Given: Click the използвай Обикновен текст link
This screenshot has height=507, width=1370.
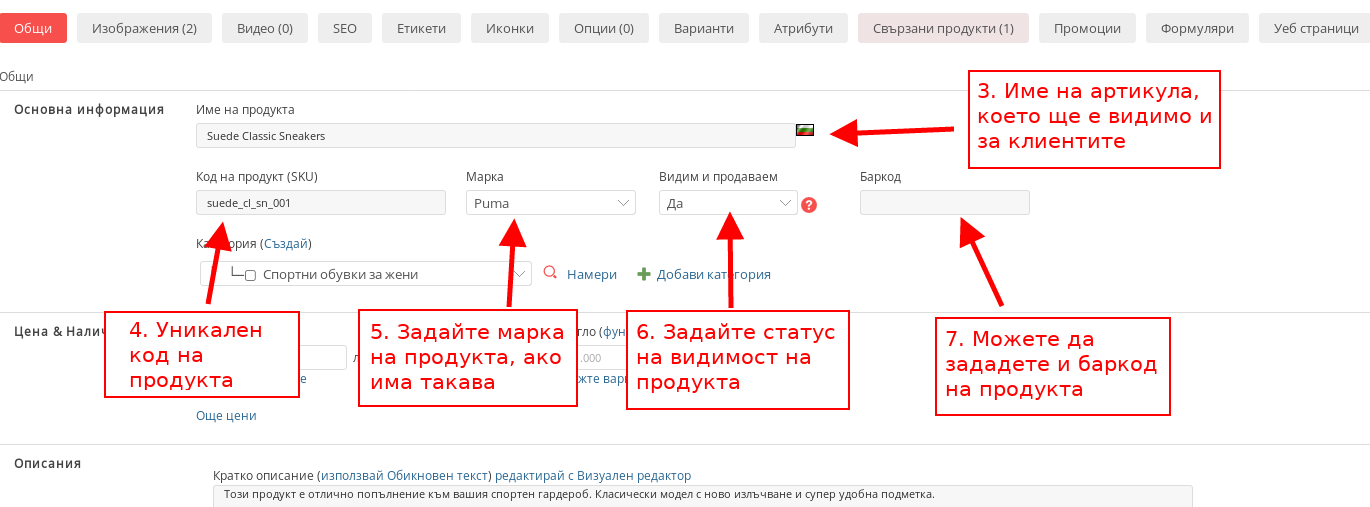Looking at the screenshot, I should (404, 475).
